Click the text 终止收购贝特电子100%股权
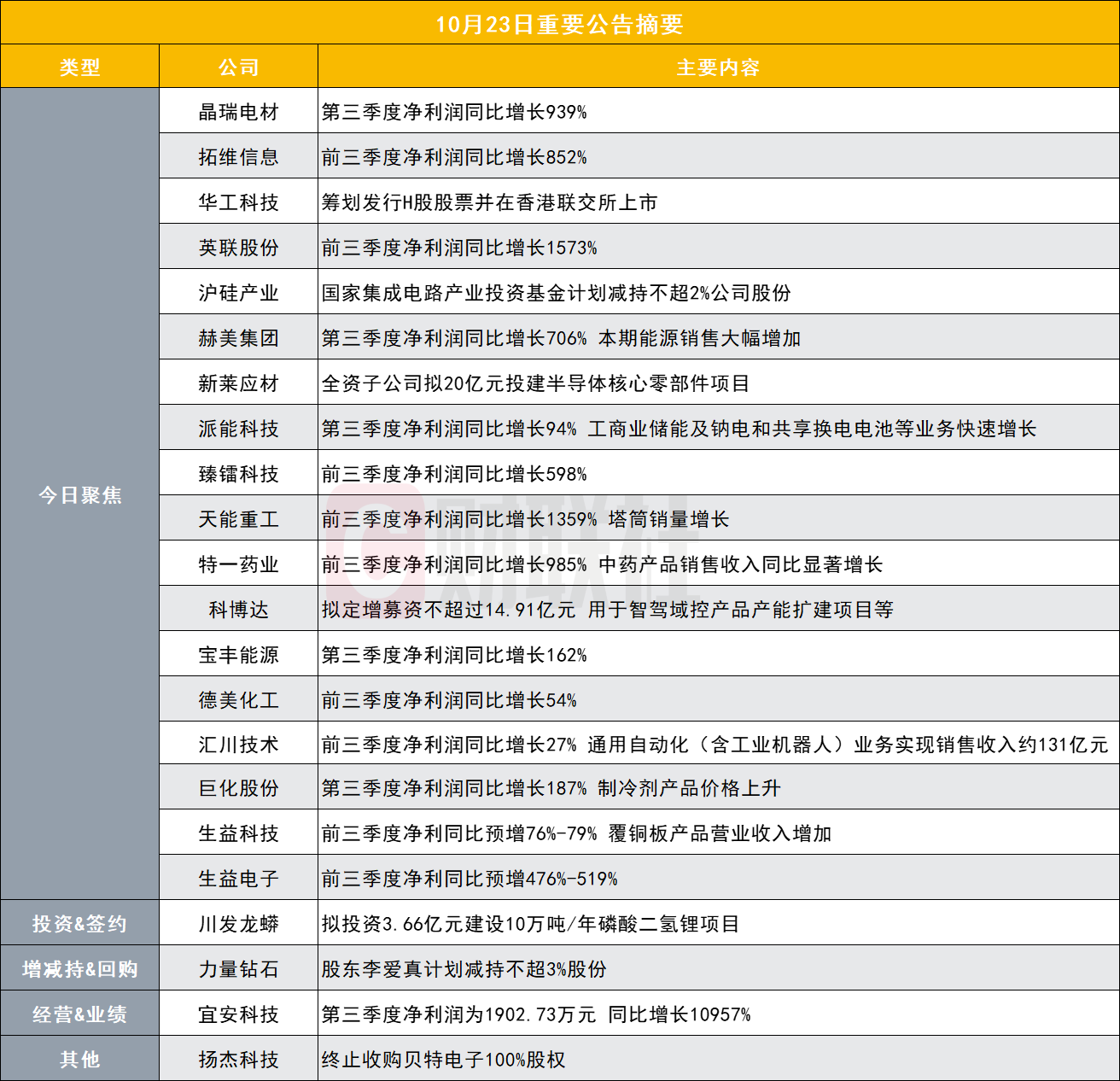 coord(444,1060)
